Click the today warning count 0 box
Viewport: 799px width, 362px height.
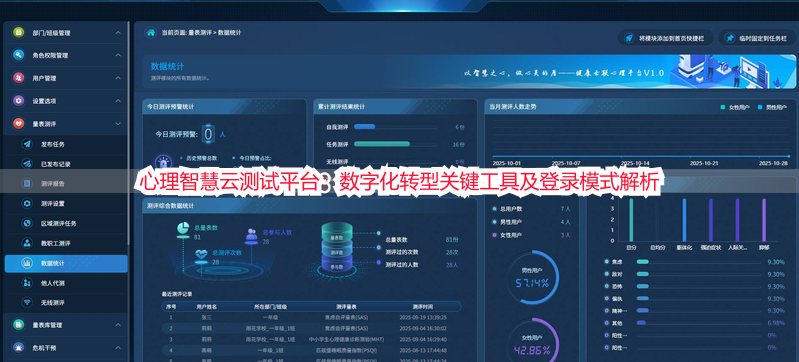coord(208,134)
